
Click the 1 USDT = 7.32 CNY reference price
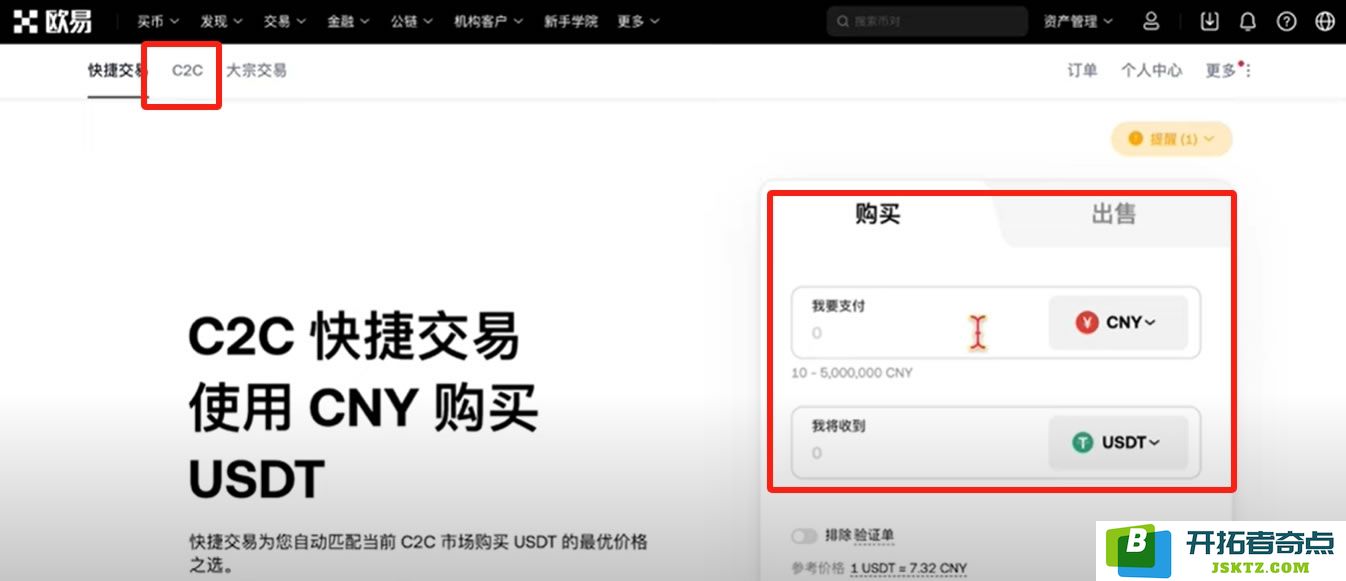tap(909, 568)
